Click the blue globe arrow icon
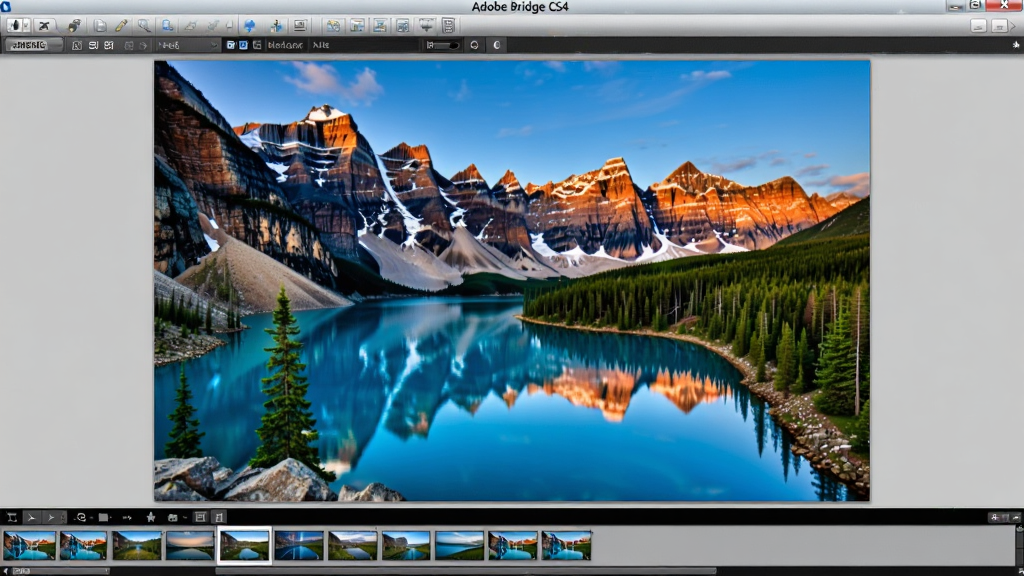 tap(249, 25)
